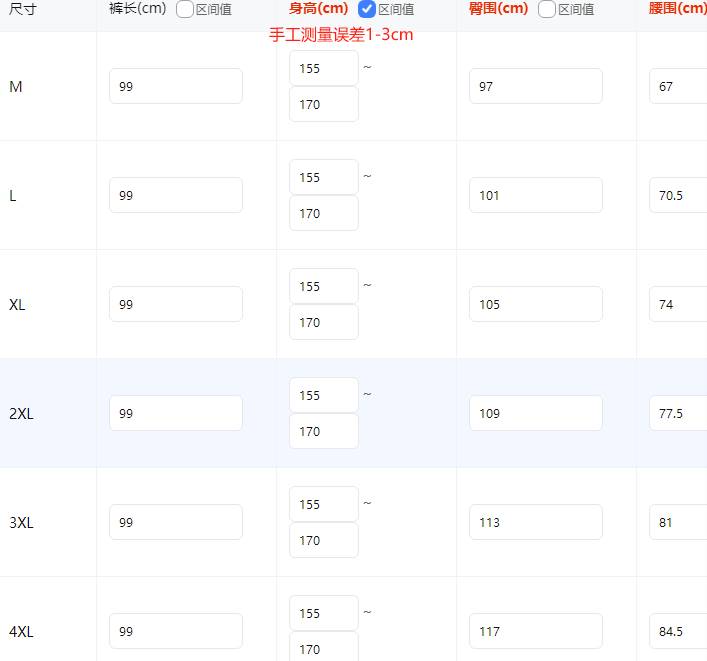Click the 腰围 field showing 84.5
Image resolution: width=707 pixels, height=661 pixels.
point(678,631)
